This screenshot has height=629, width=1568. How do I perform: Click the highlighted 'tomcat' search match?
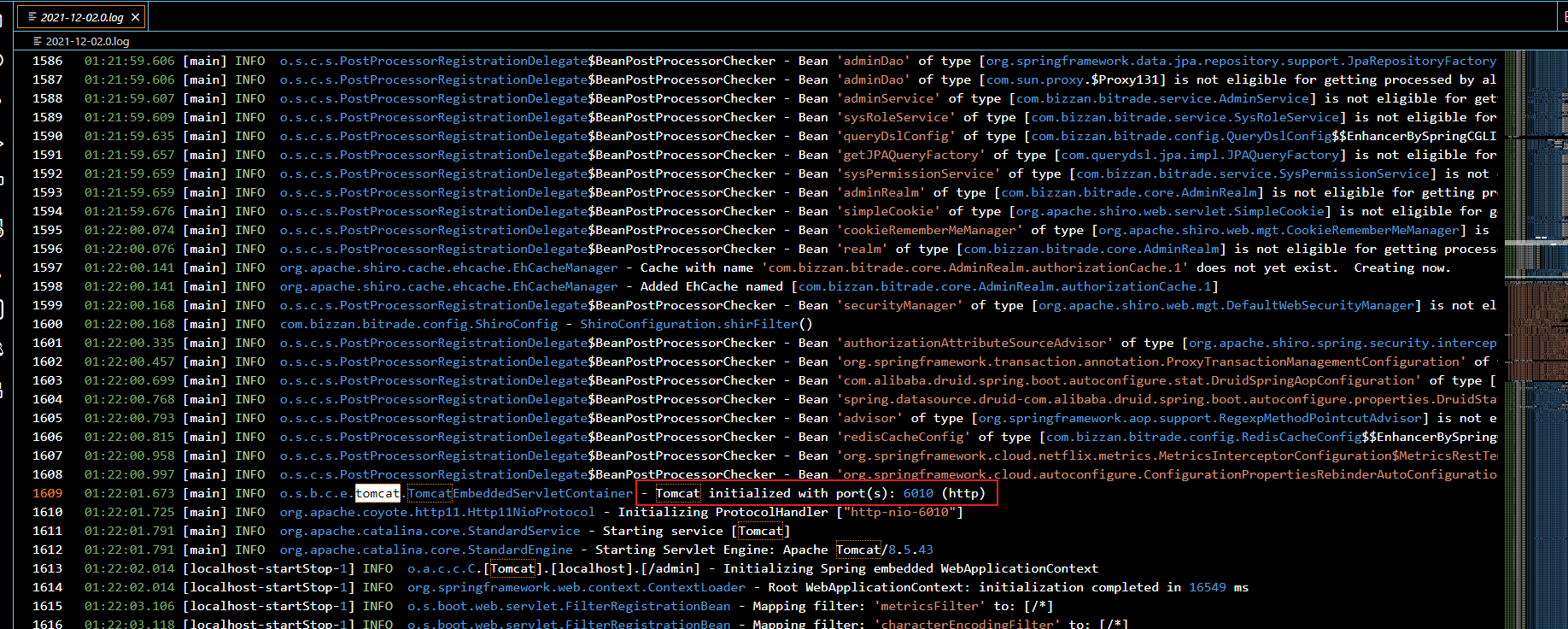(x=377, y=493)
